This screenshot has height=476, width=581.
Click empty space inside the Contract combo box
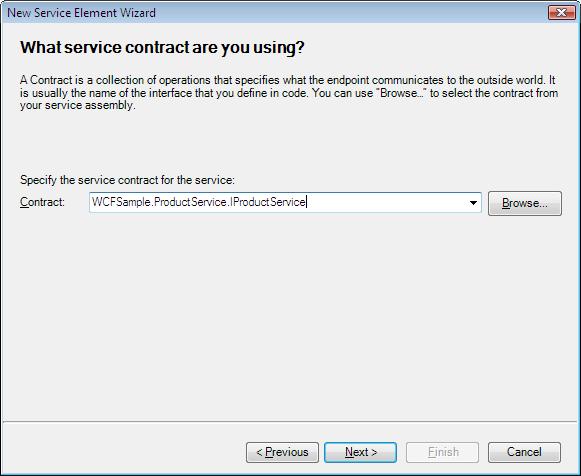(x=385, y=202)
